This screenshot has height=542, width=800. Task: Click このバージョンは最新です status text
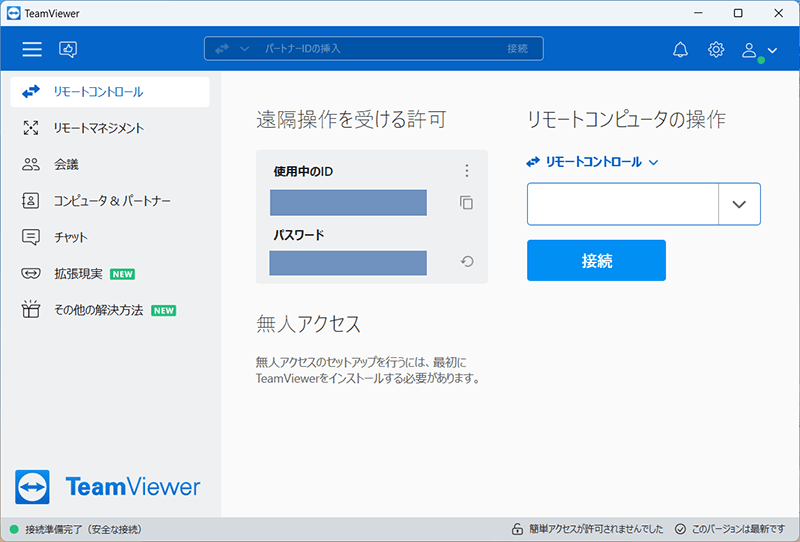(x=738, y=529)
